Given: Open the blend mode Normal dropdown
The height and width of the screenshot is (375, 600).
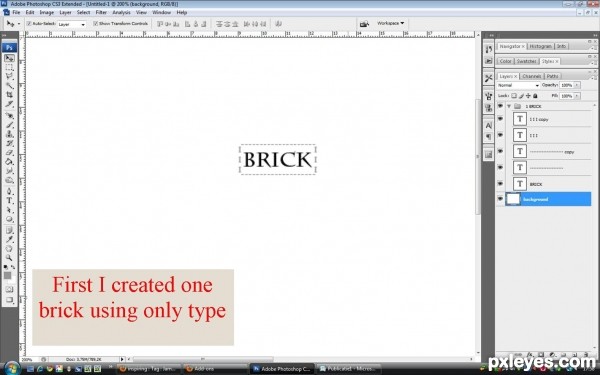Looking at the screenshot, I should 518,85.
